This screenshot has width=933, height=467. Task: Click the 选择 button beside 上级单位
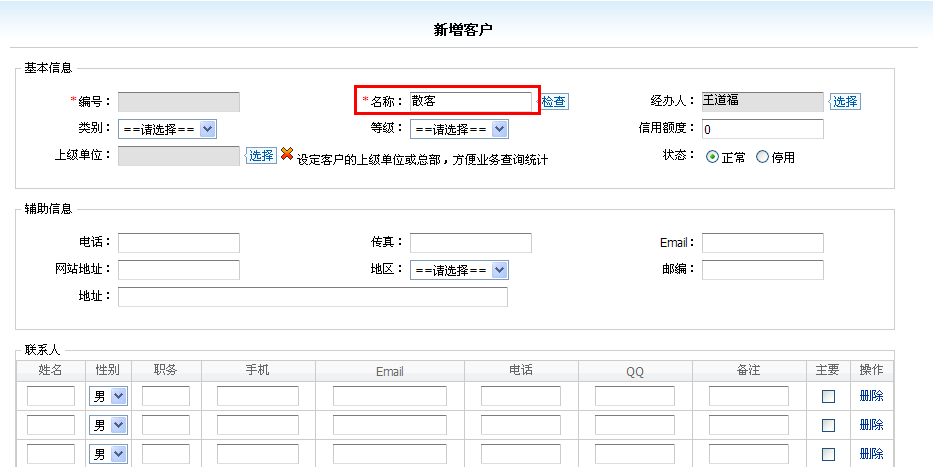[261, 155]
